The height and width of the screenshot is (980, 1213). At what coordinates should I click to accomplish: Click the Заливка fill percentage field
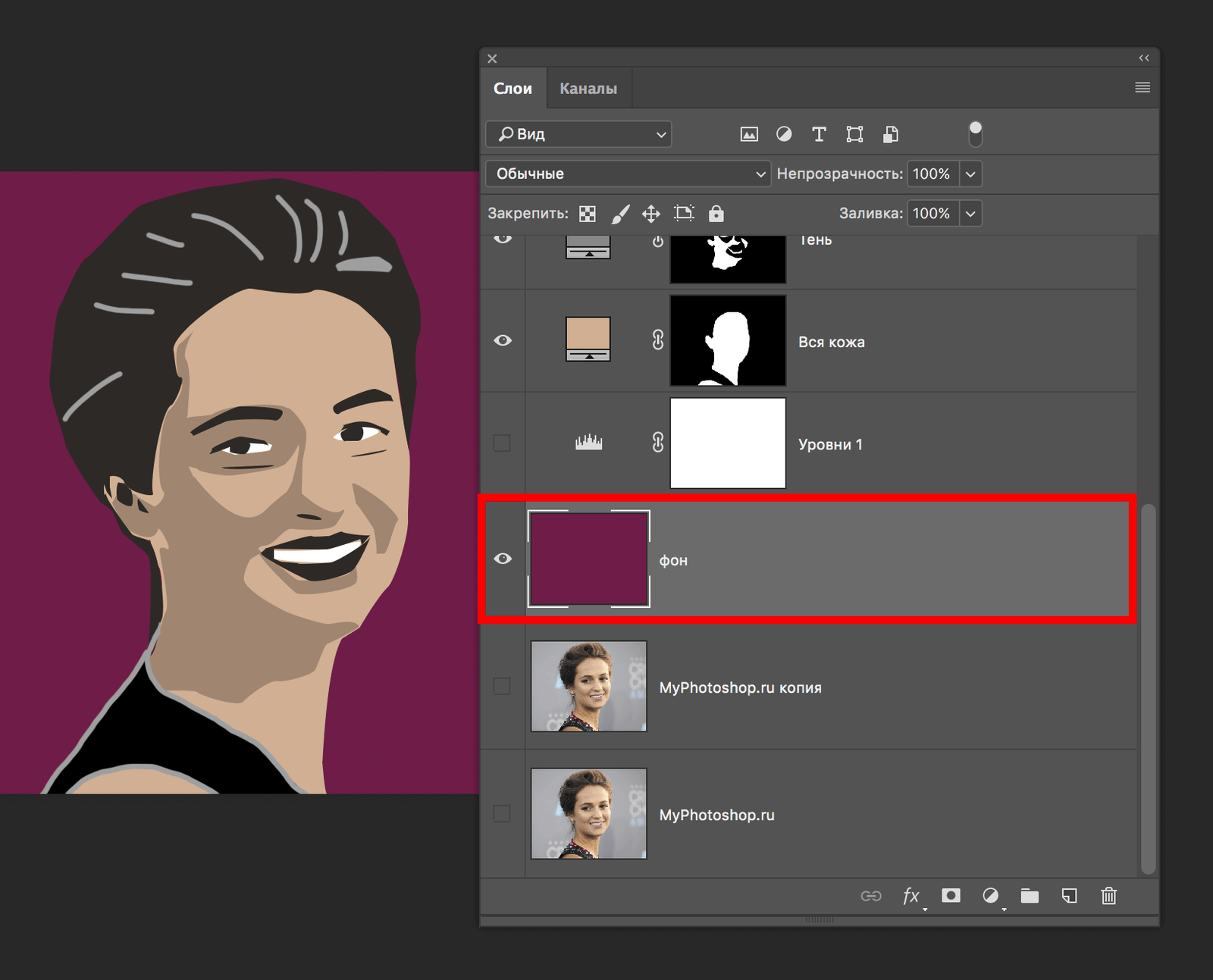pyautogui.click(x=932, y=214)
